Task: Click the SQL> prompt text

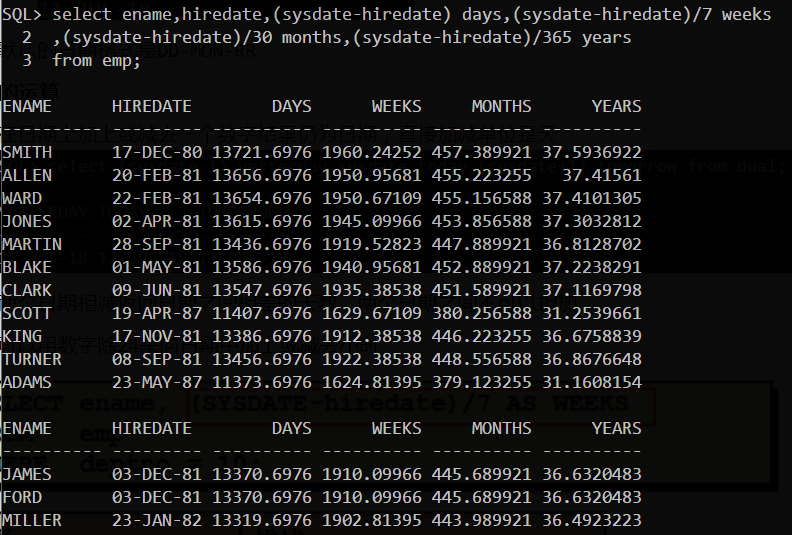Action: 22,14
